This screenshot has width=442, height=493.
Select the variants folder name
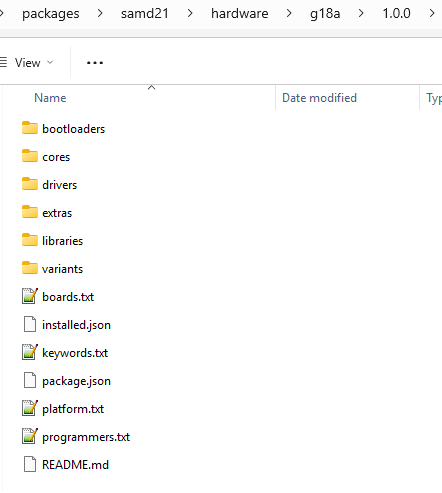(x=62, y=269)
